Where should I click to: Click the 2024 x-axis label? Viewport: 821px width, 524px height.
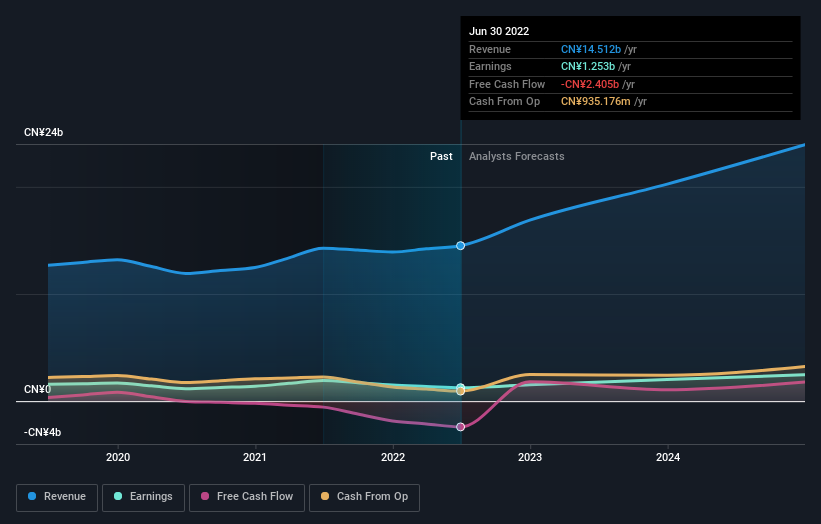[x=668, y=457]
